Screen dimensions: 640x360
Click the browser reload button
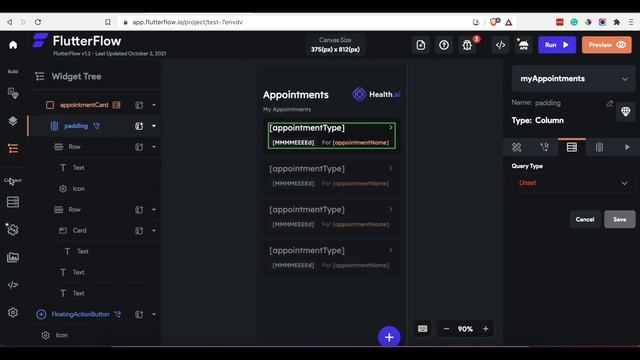pos(38,22)
